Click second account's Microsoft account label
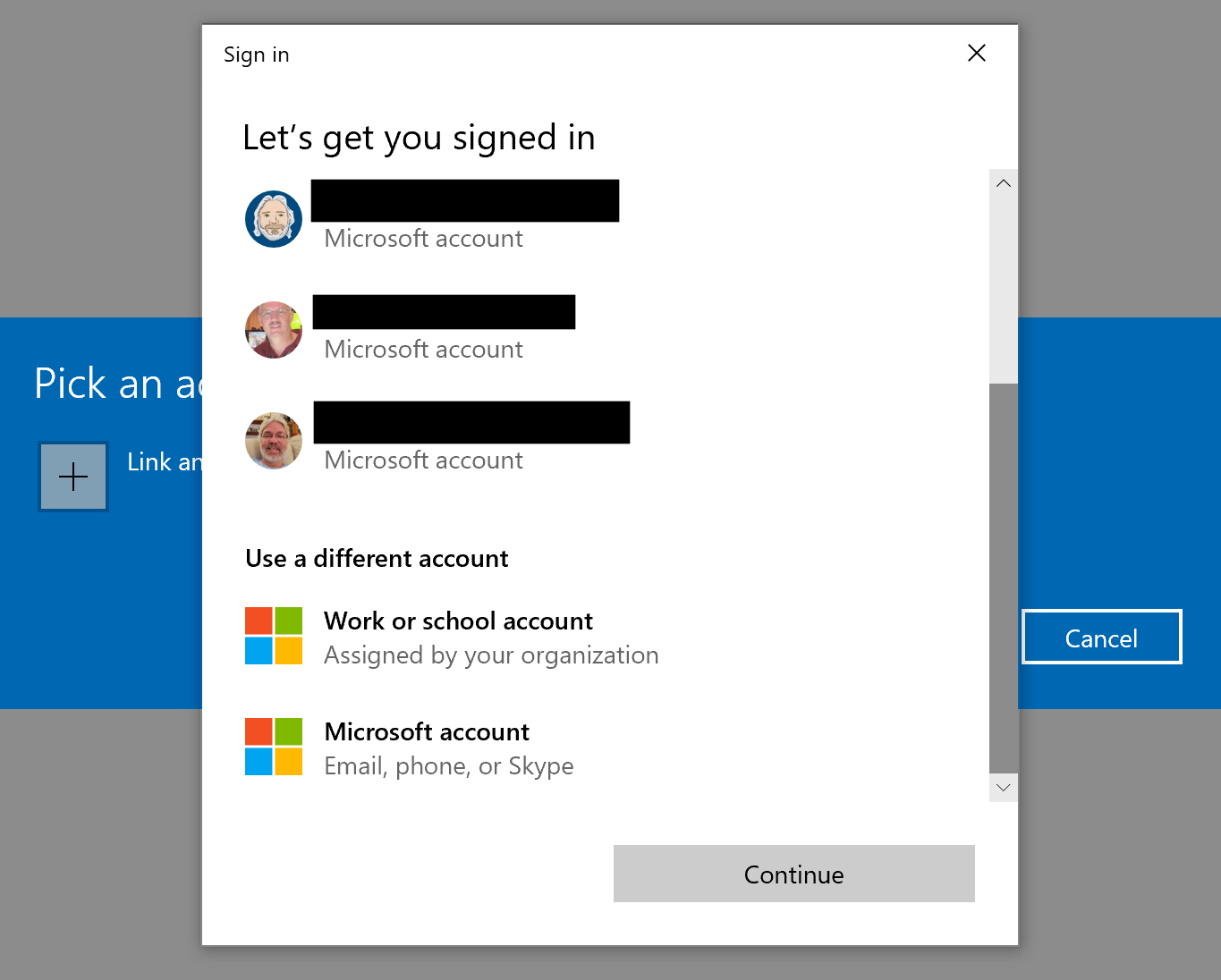The height and width of the screenshot is (980, 1221). pos(423,350)
